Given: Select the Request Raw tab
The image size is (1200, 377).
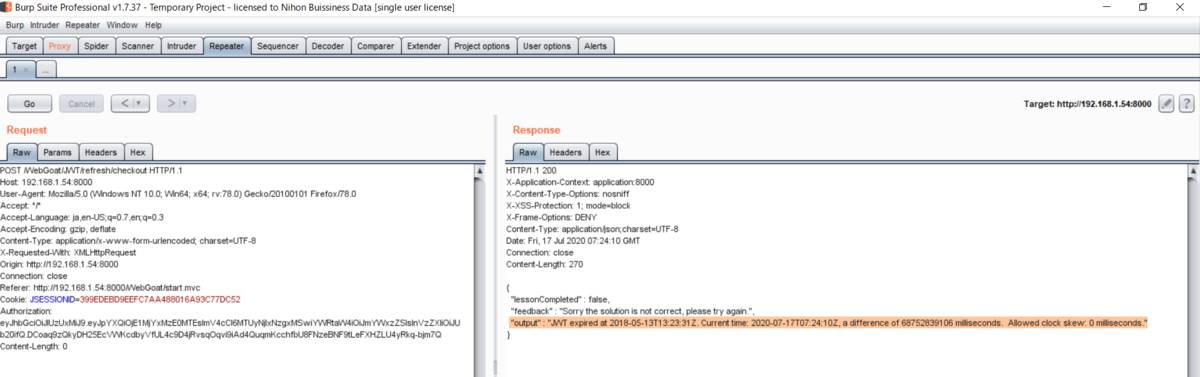Looking at the screenshot, I should [22, 152].
